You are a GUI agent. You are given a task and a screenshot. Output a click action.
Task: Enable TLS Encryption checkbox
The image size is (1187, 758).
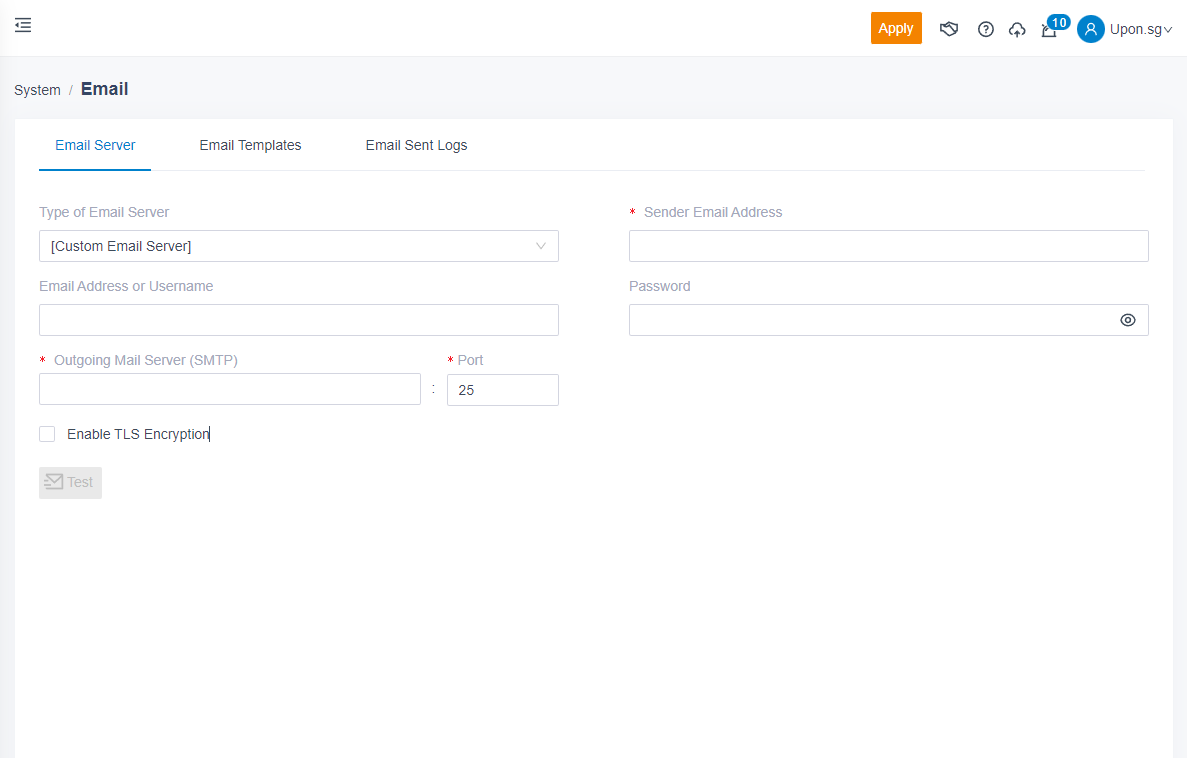point(47,434)
